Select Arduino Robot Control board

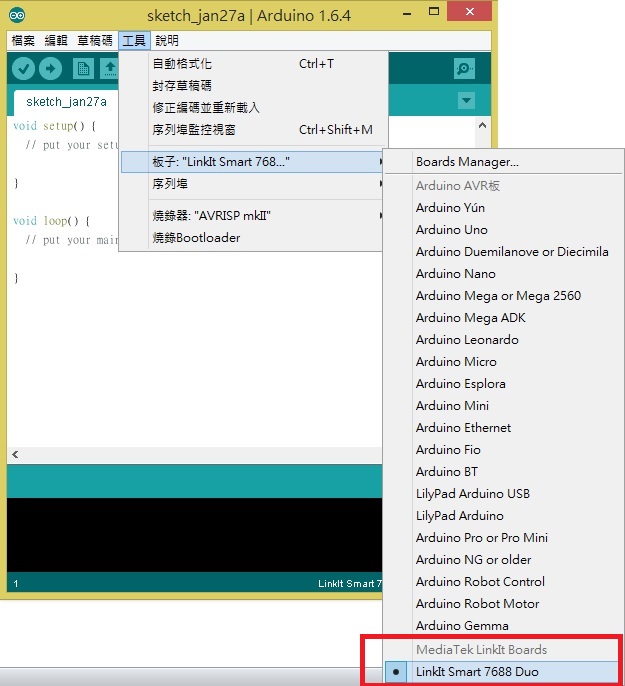pyautogui.click(x=503, y=582)
